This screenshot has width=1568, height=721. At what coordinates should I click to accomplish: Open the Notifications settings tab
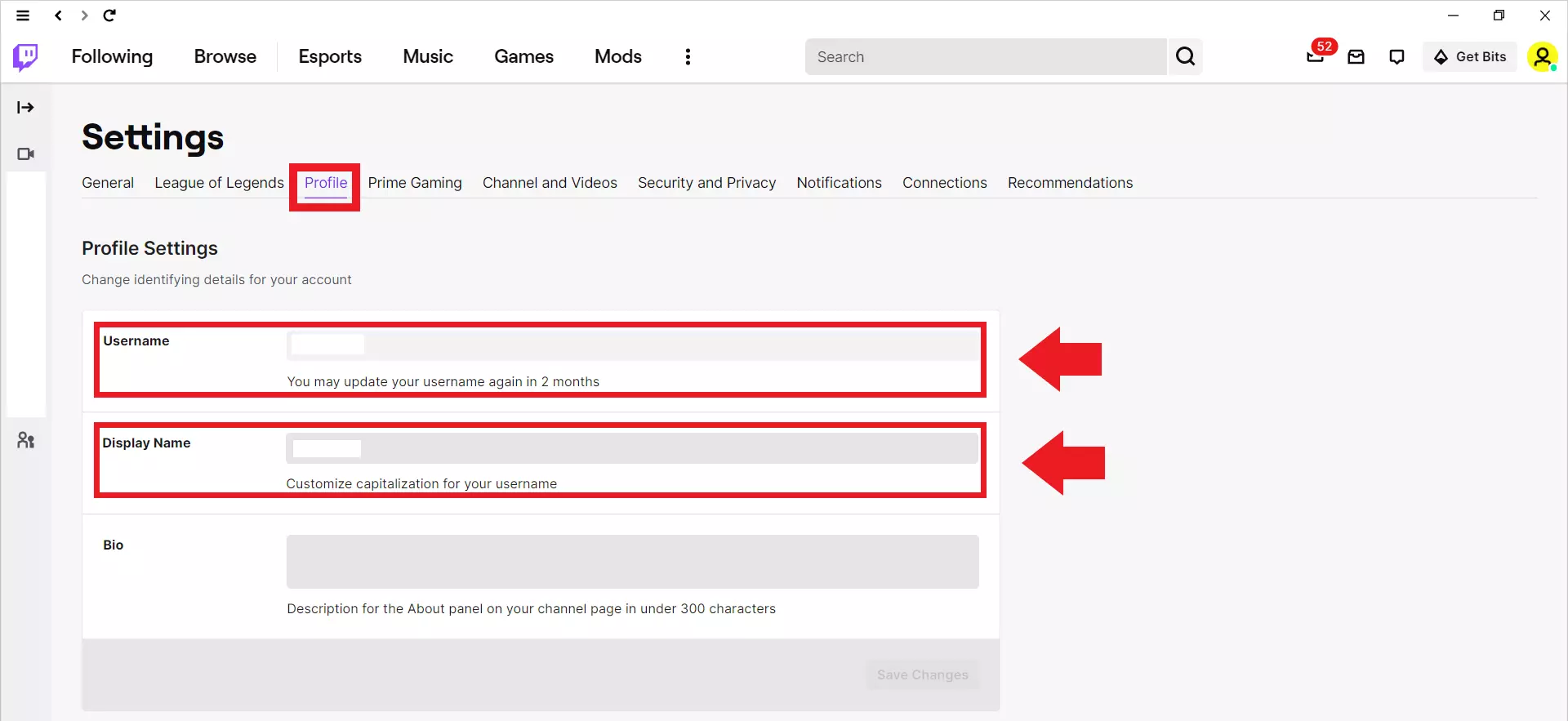click(x=839, y=183)
